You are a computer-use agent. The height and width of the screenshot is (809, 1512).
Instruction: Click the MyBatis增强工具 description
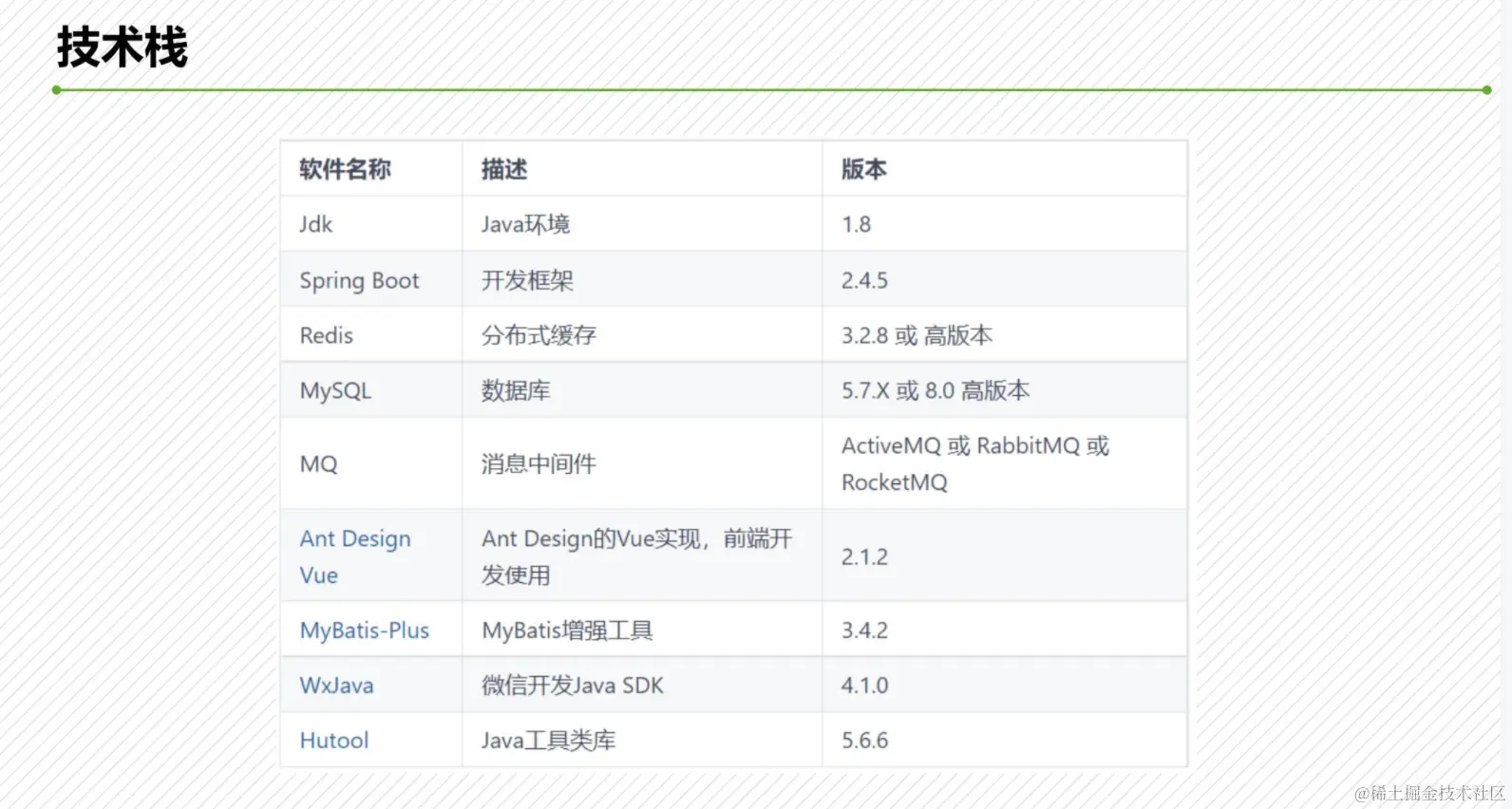[567, 630]
